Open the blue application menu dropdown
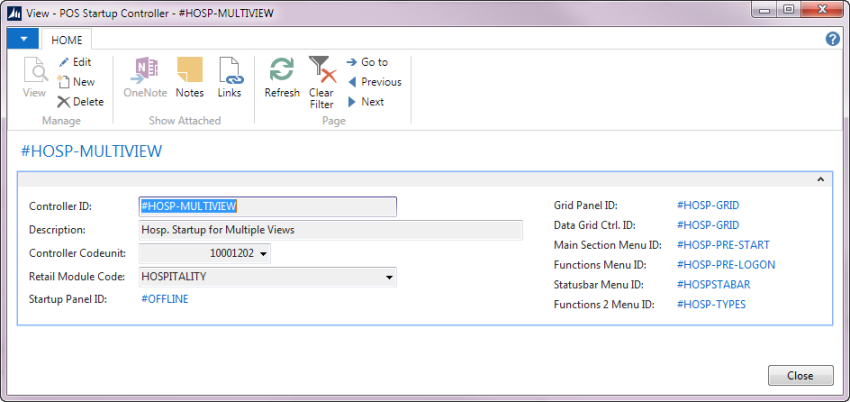Screen dimensions: 850x402 coord(22,39)
